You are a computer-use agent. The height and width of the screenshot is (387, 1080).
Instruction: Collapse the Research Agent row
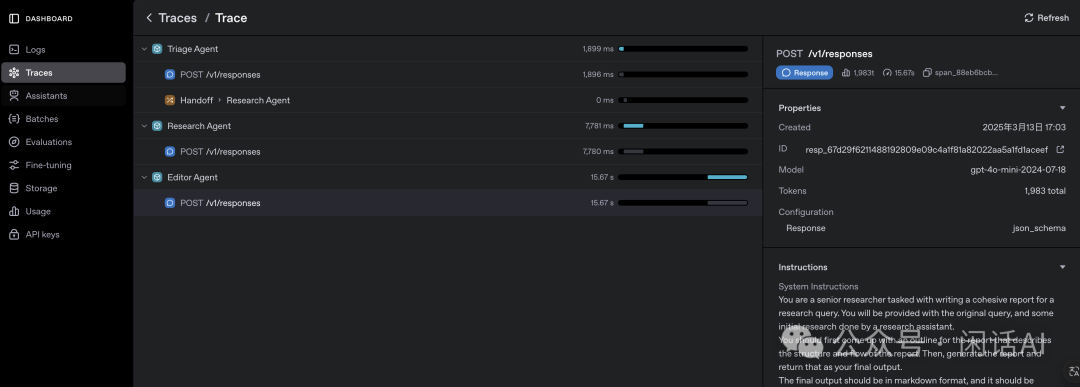144,126
